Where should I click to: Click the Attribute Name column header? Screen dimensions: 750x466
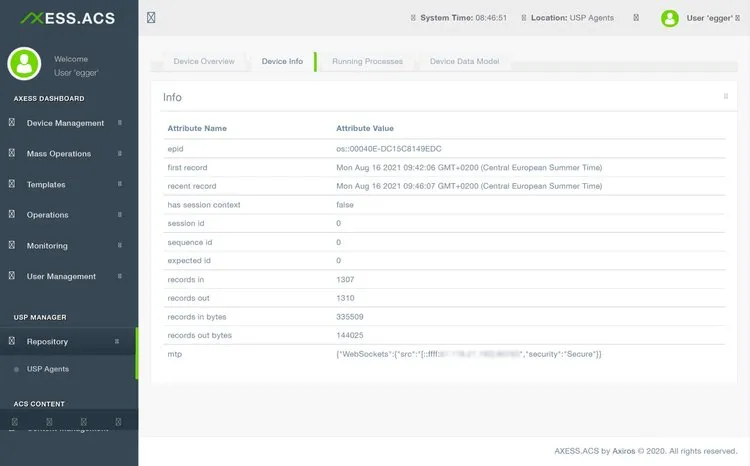pyautogui.click(x=197, y=129)
